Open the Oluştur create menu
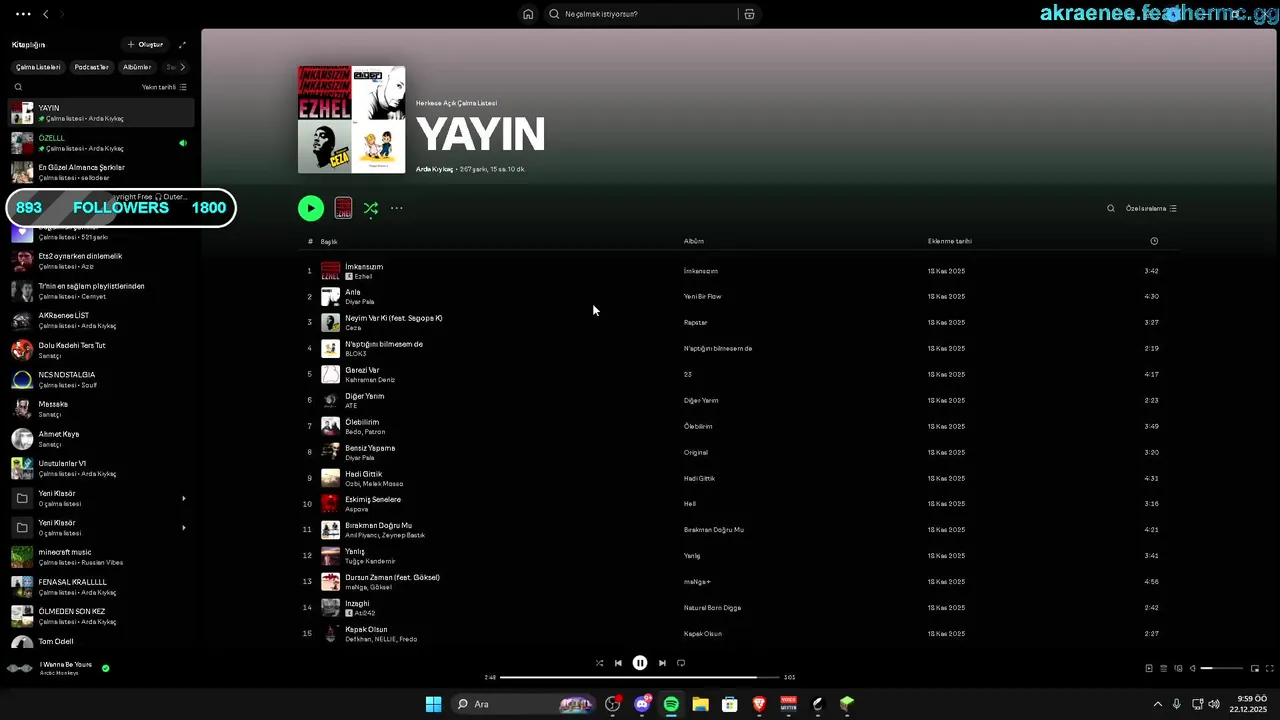Viewport: 1280px width, 720px height. tap(145, 44)
